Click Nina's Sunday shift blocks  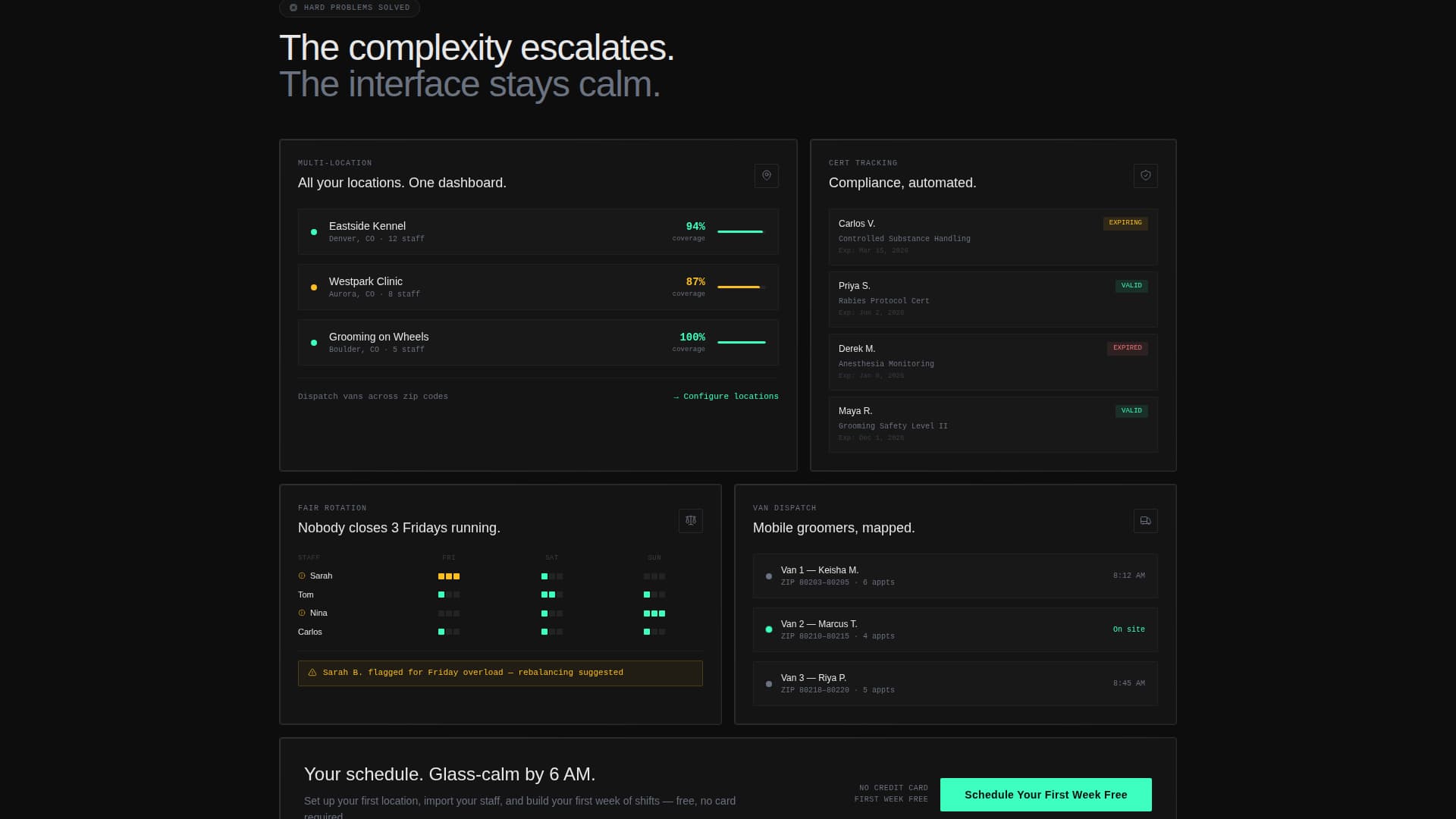(x=654, y=613)
